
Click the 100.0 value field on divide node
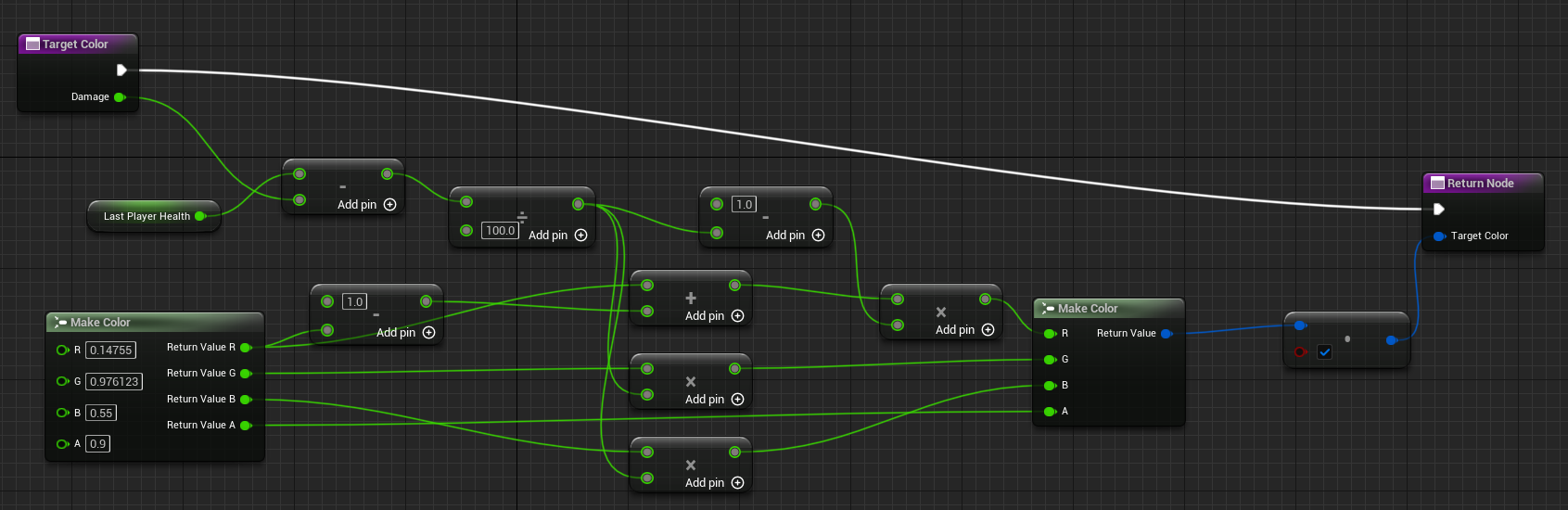tap(500, 230)
